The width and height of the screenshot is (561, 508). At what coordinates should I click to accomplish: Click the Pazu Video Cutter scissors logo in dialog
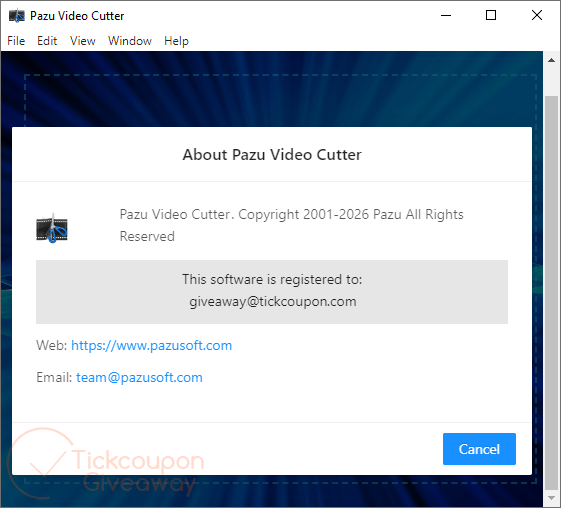[x=52, y=228]
